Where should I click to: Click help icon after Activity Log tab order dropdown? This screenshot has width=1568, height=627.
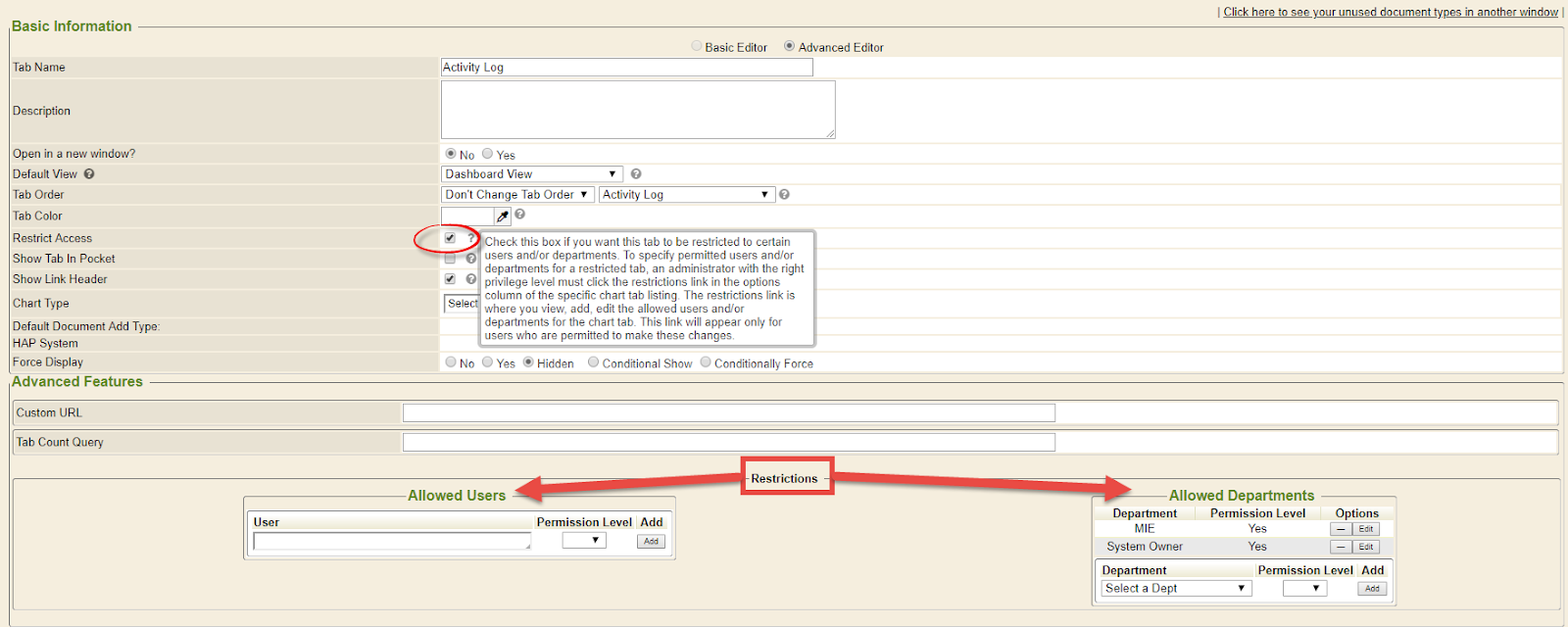tap(784, 195)
